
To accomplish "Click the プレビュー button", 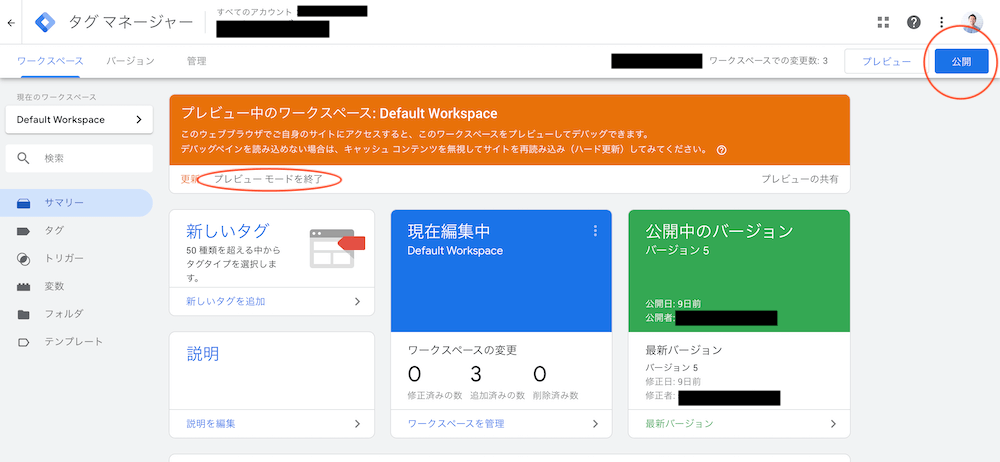I will click(886, 61).
